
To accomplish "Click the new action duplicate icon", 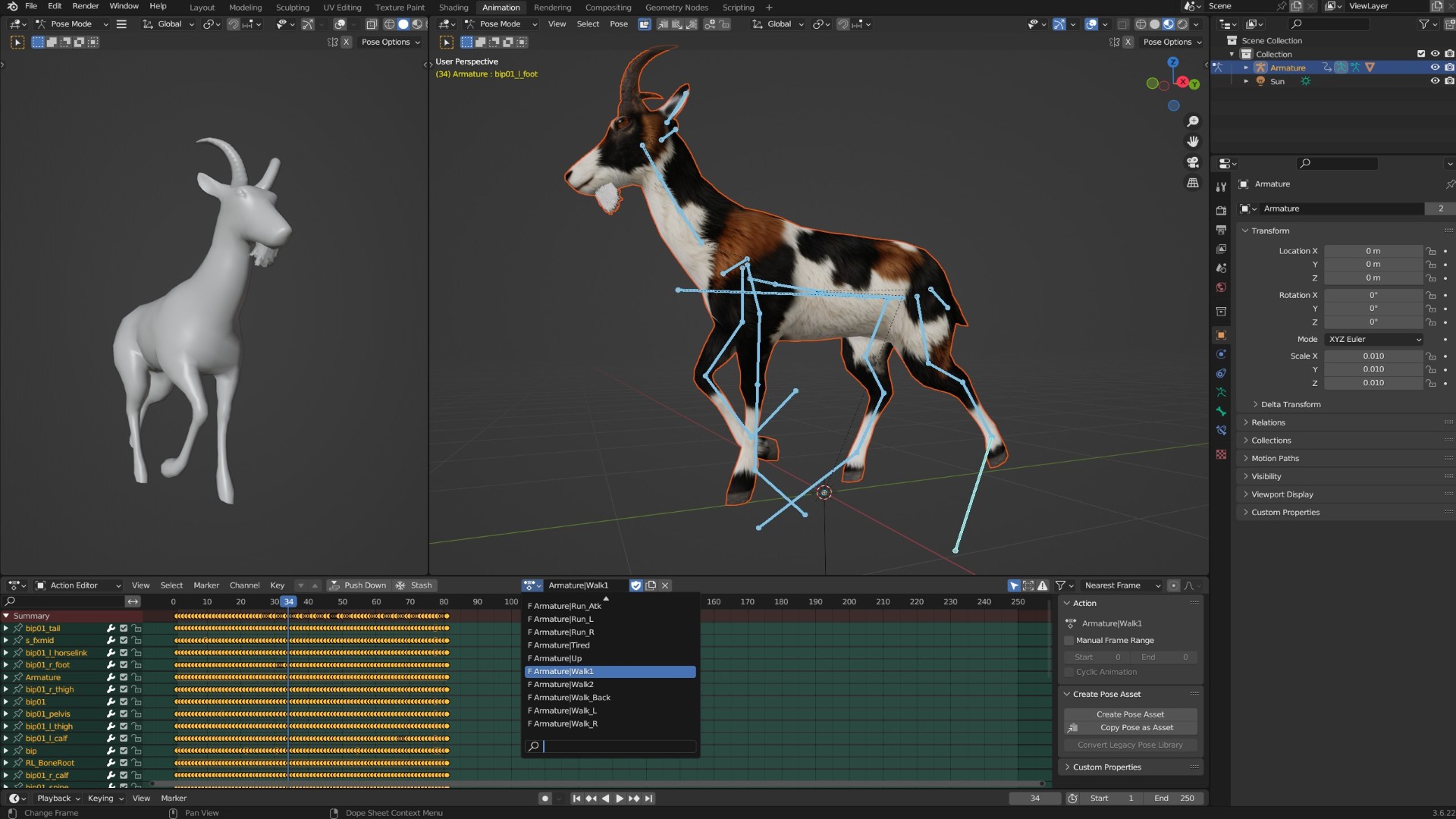I will click(651, 585).
